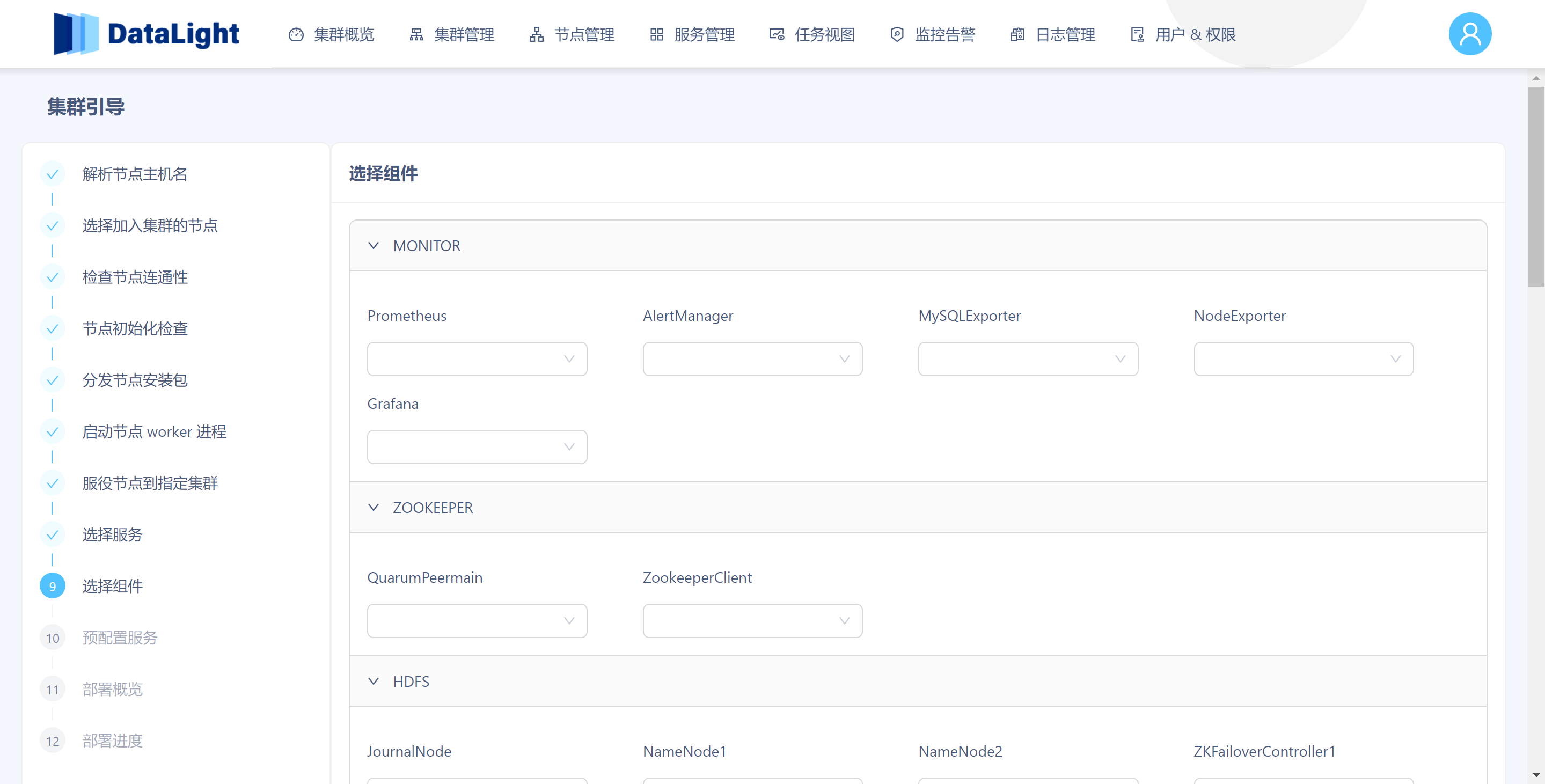Viewport: 1545px width, 784px height.
Task: Click the step 11 circle for 部署概览
Action: 52,690
